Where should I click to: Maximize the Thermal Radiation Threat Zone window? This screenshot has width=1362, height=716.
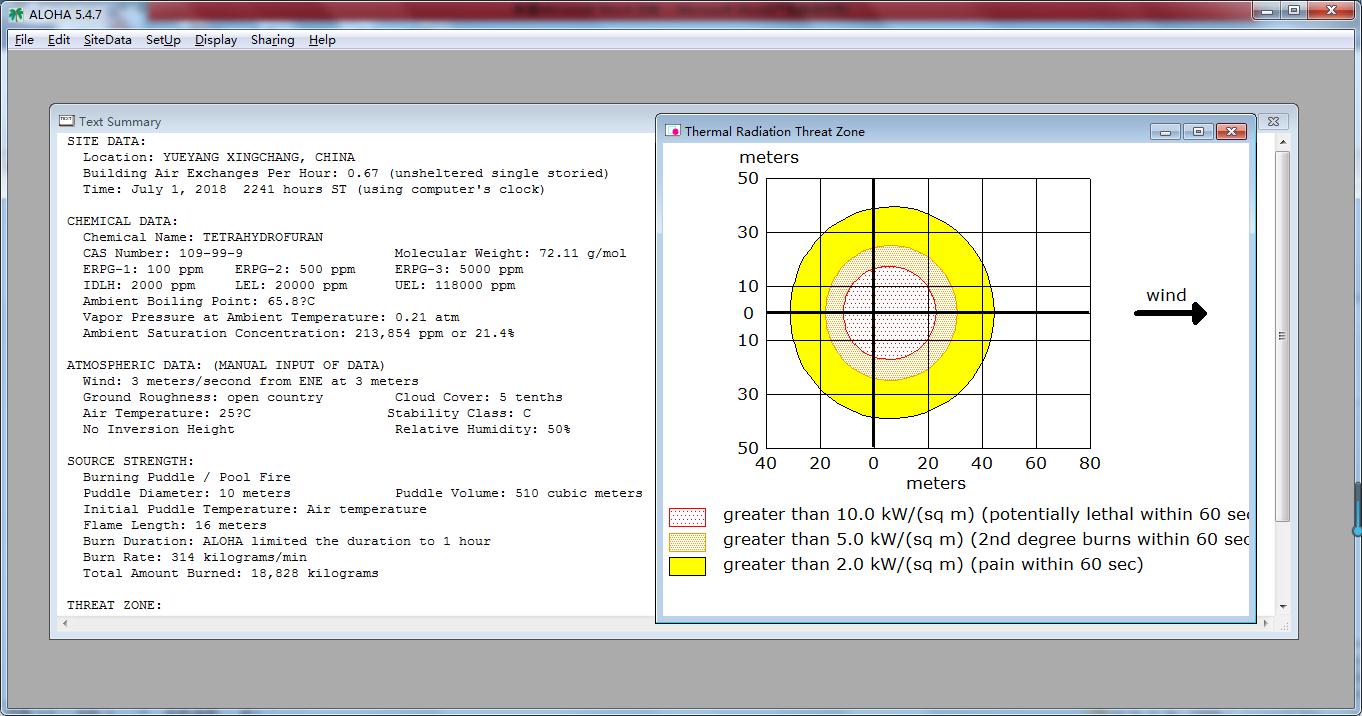click(1198, 132)
